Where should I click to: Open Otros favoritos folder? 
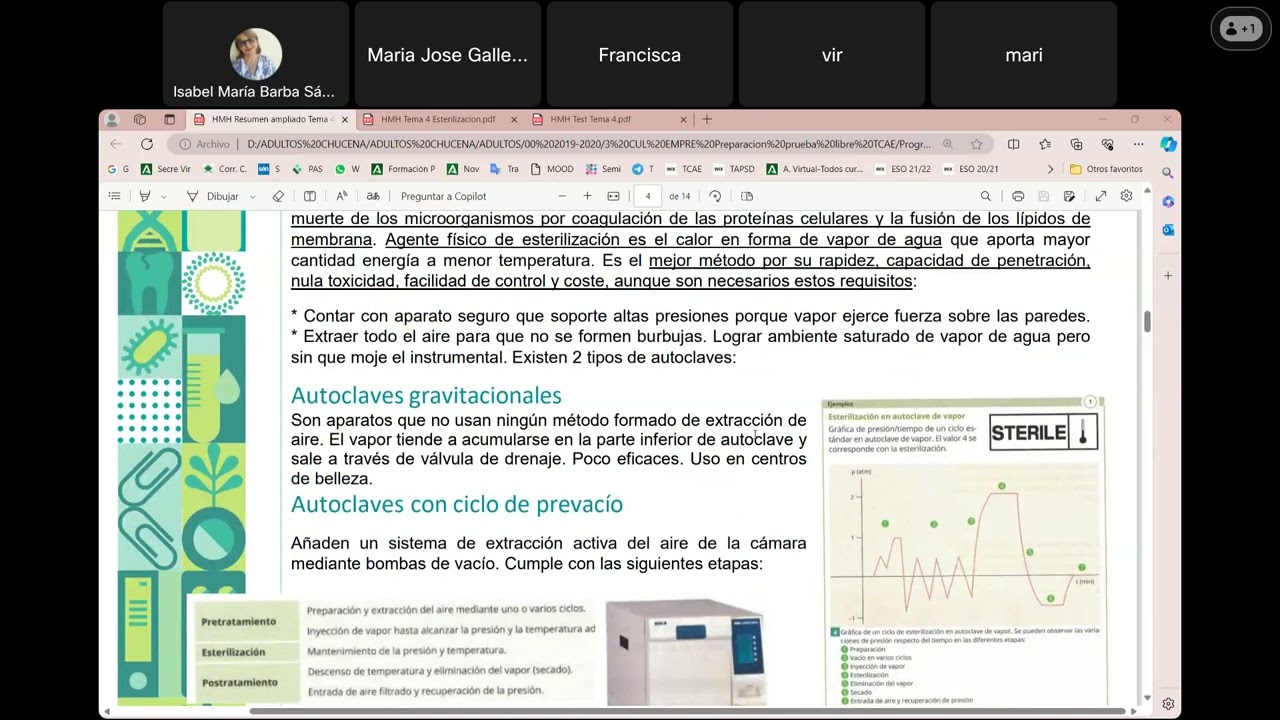coord(1107,169)
